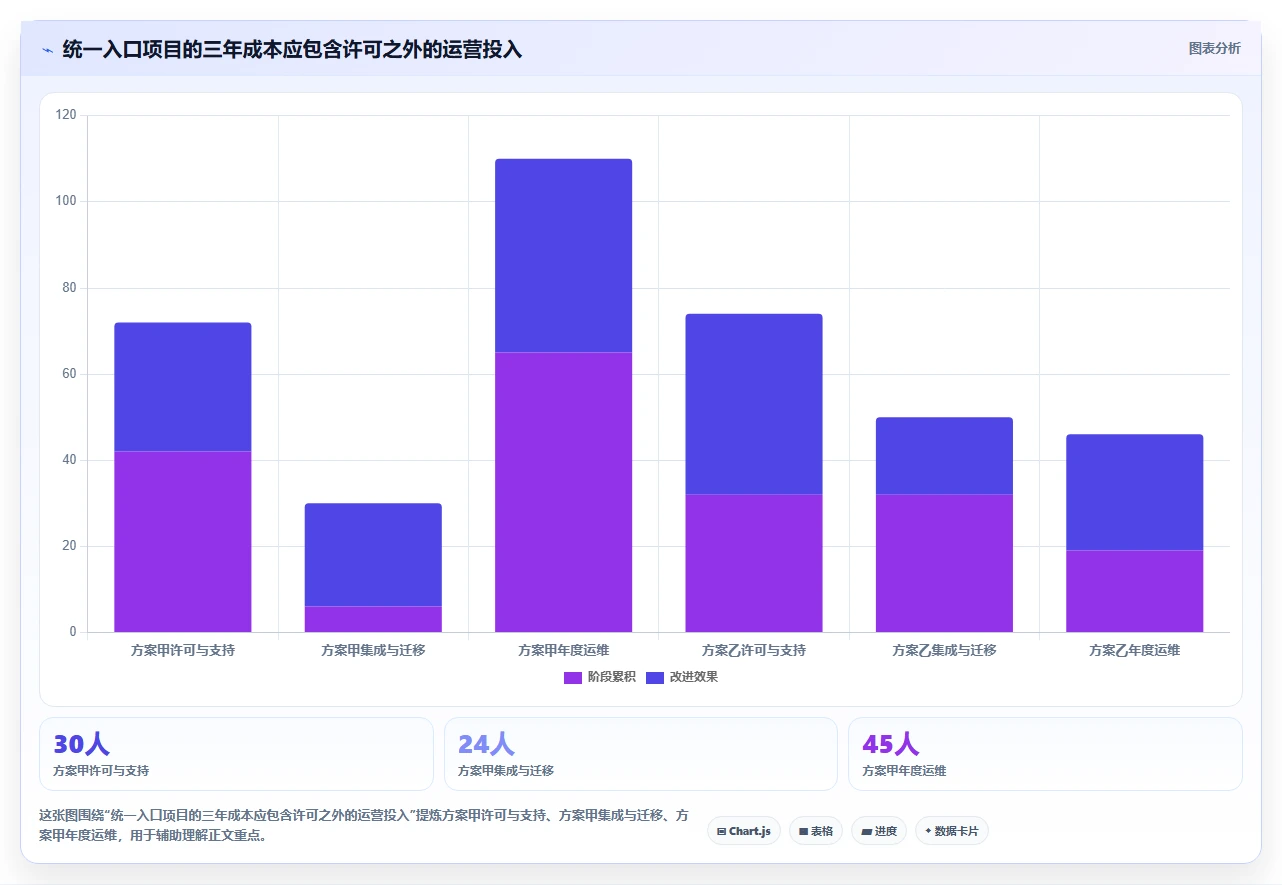Open the 45人 方案甲年度运维 card
This screenshot has width=1282, height=885.
(1045, 754)
